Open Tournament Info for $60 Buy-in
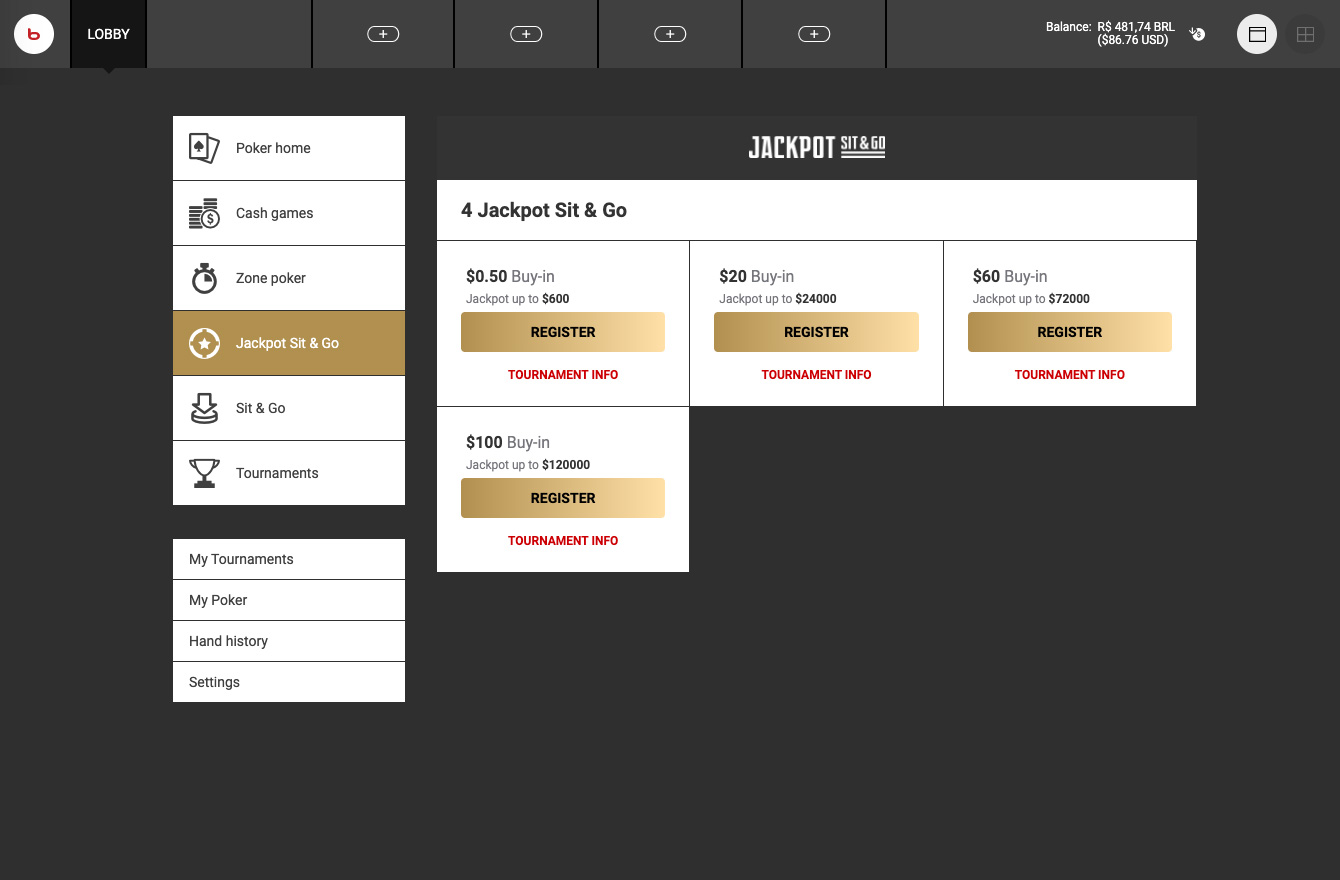The width and height of the screenshot is (1340, 880). click(1070, 375)
